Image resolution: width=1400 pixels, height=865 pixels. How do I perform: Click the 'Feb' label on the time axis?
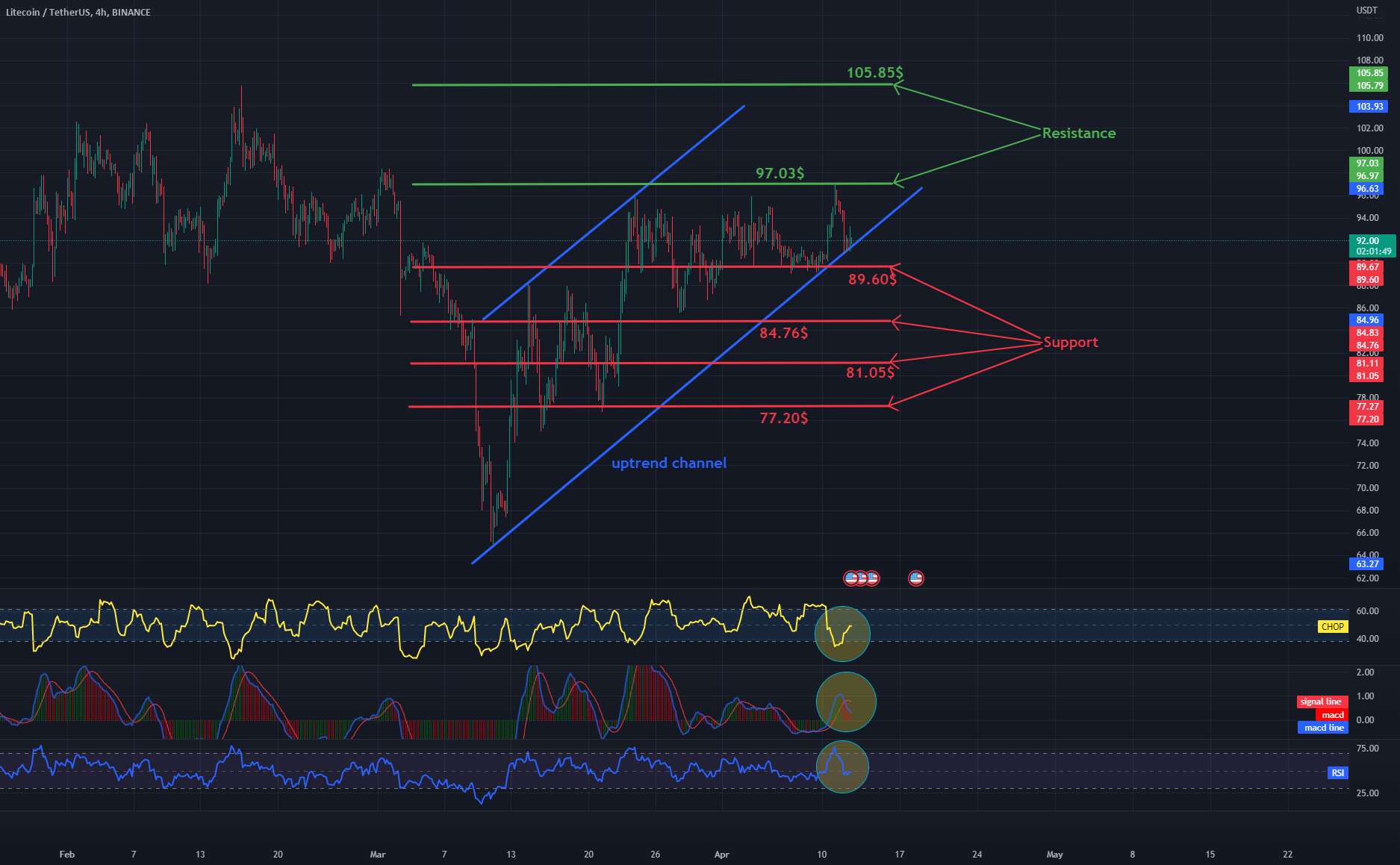pyautogui.click(x=67, y=855)
